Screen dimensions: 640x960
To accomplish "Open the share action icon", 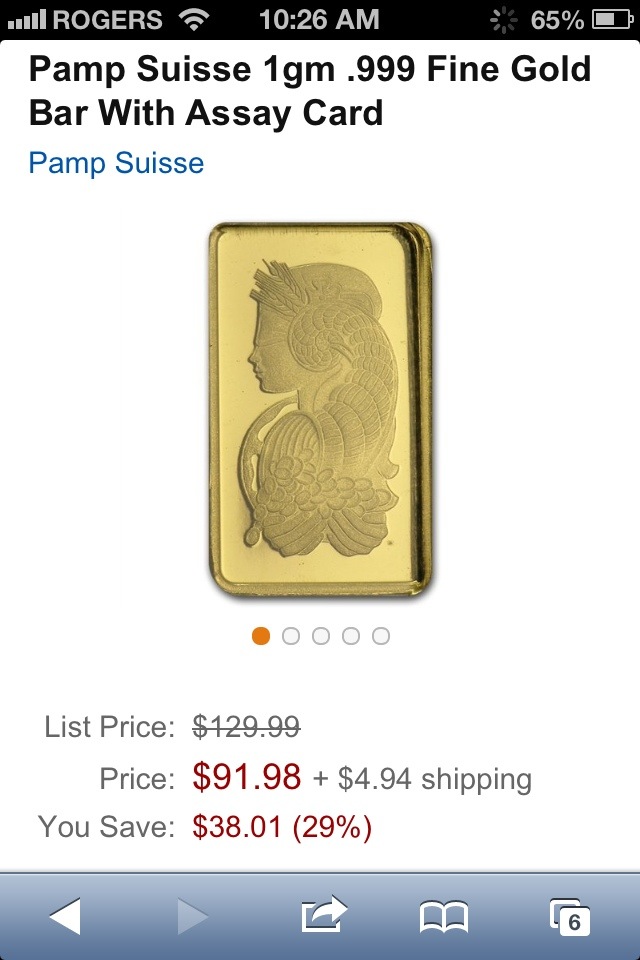I will click(324, 914).
